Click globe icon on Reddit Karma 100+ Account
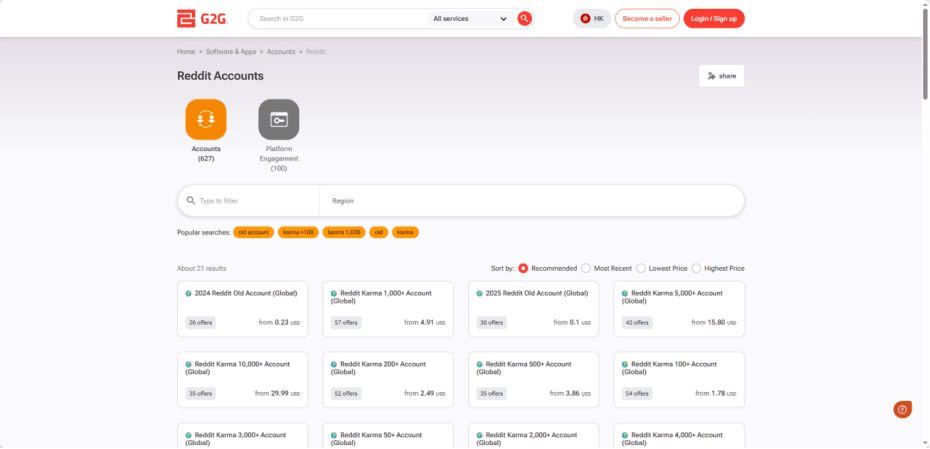This screenshot has width=930, height=449. [x=625, y=364]
